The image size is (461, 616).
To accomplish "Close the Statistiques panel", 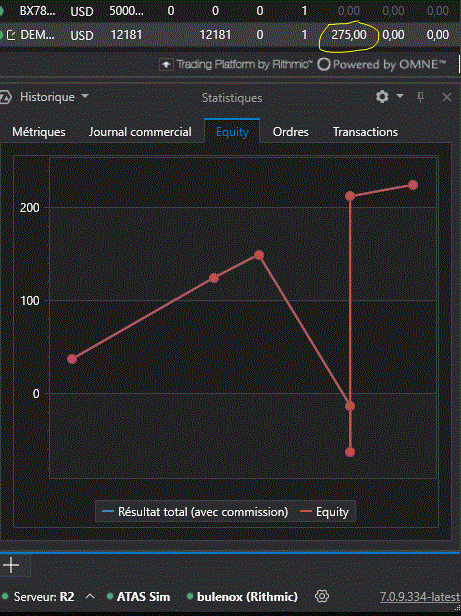I will pos(447,97).
